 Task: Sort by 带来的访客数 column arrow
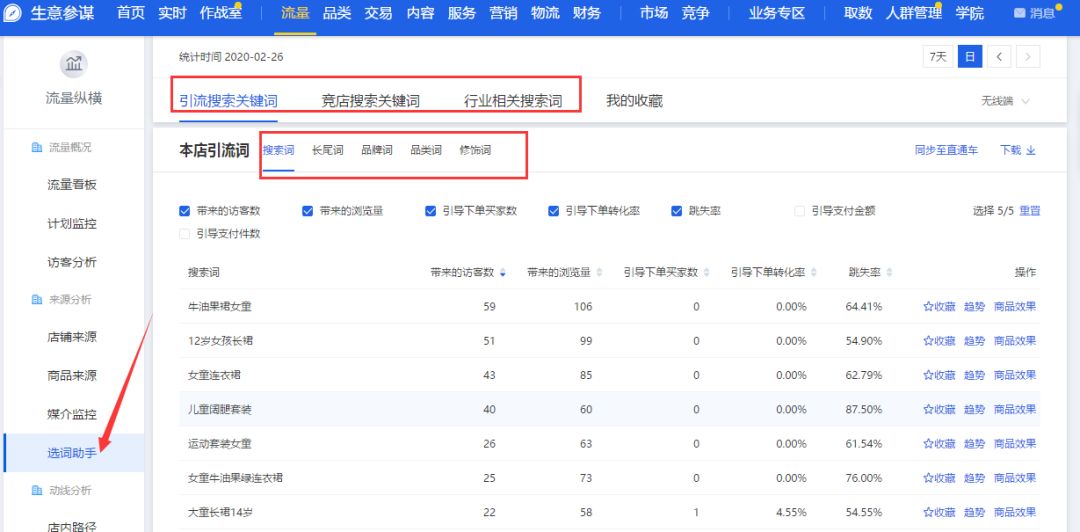coord(503,273)
